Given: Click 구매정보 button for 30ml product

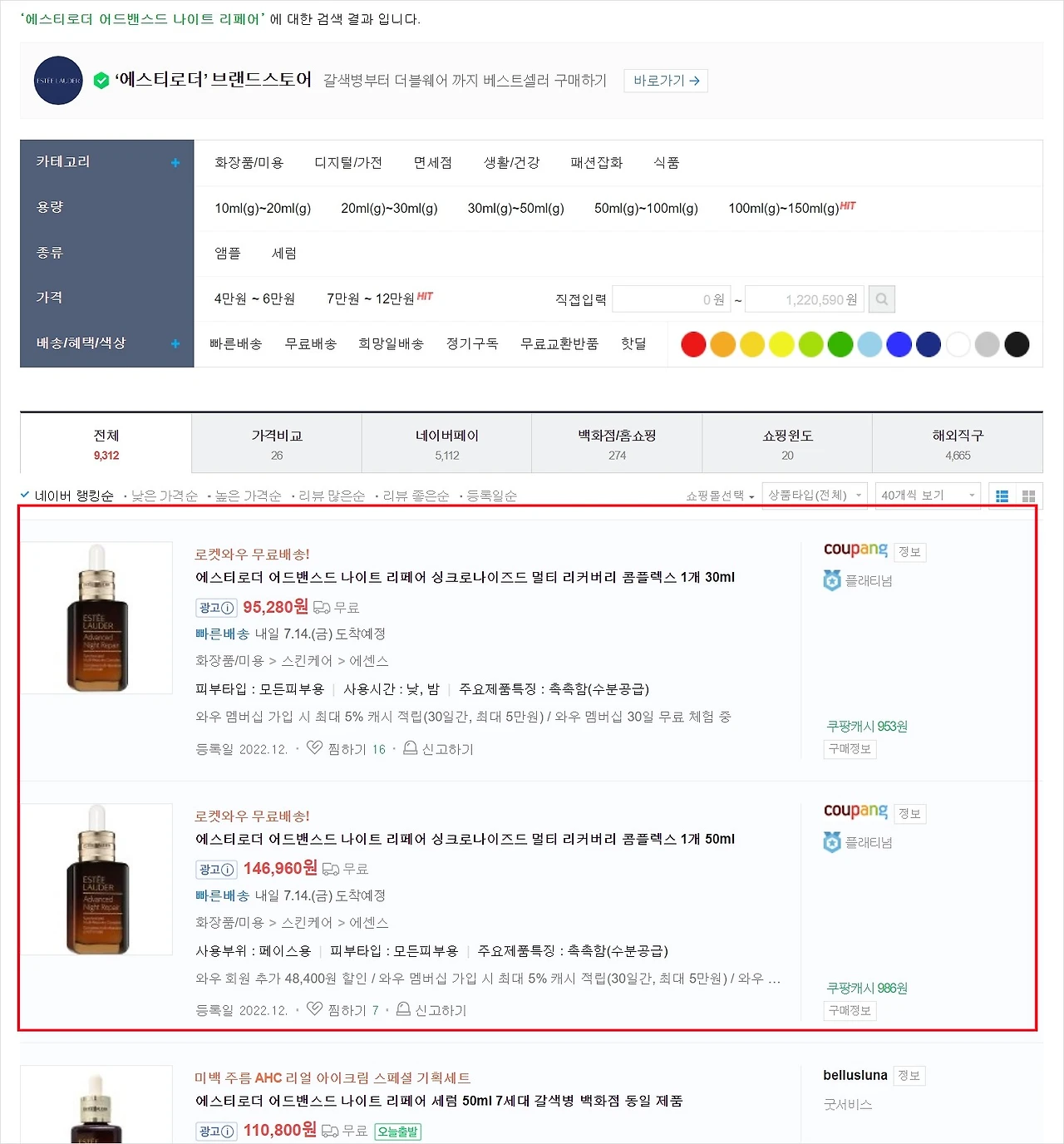Looking at the screenshot, I should click(850, 749).
